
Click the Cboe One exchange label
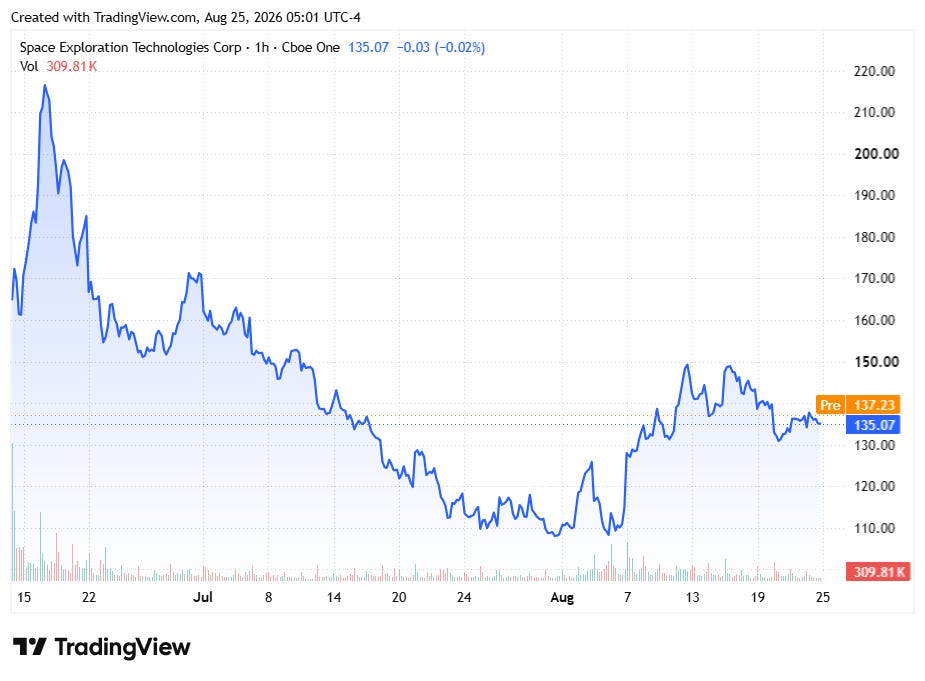pyautogui.click(x=310, y=48)
